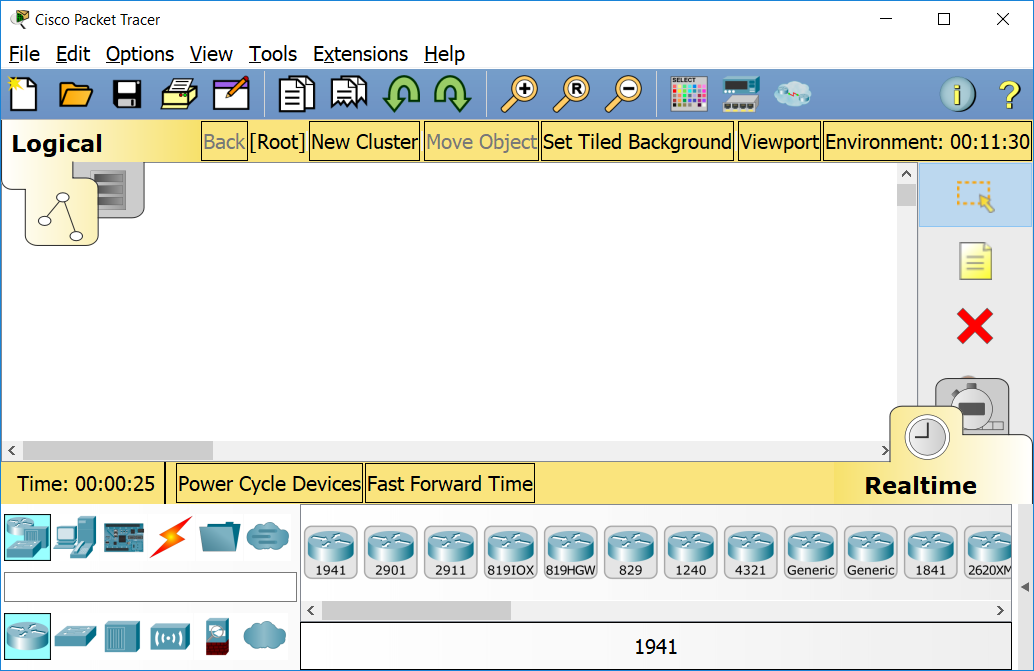Image resolution: width=1034 pixels, height=671 pixels.
Task: Select the Connections lightning bolt category
Action: [x=171, y=538]
